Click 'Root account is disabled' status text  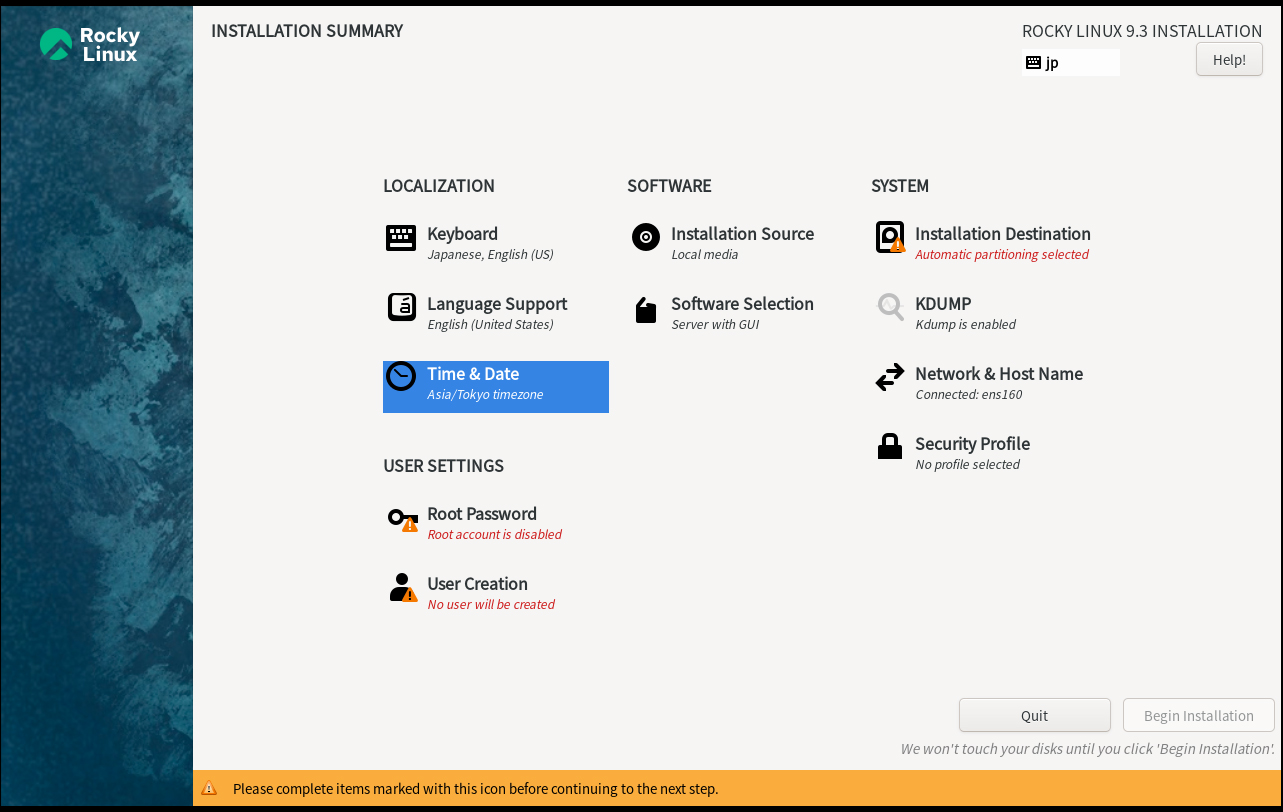pyautogui.click(x=494, y=535)
